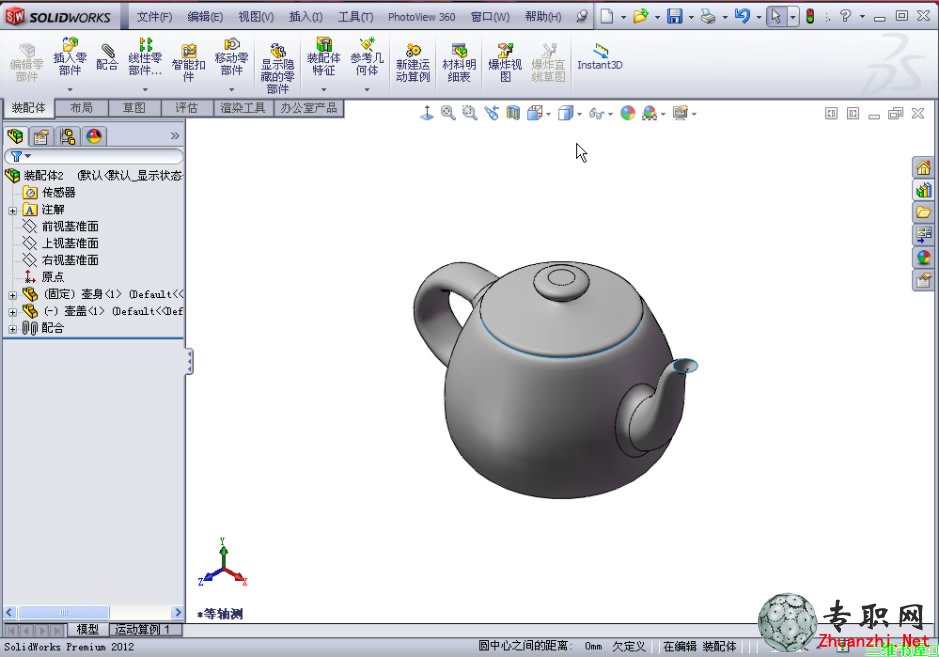The width and height of the screenshot is (939, 657).
Task: Open dropdown arrow under 线性零部件
Action: [x=145, y=89]
